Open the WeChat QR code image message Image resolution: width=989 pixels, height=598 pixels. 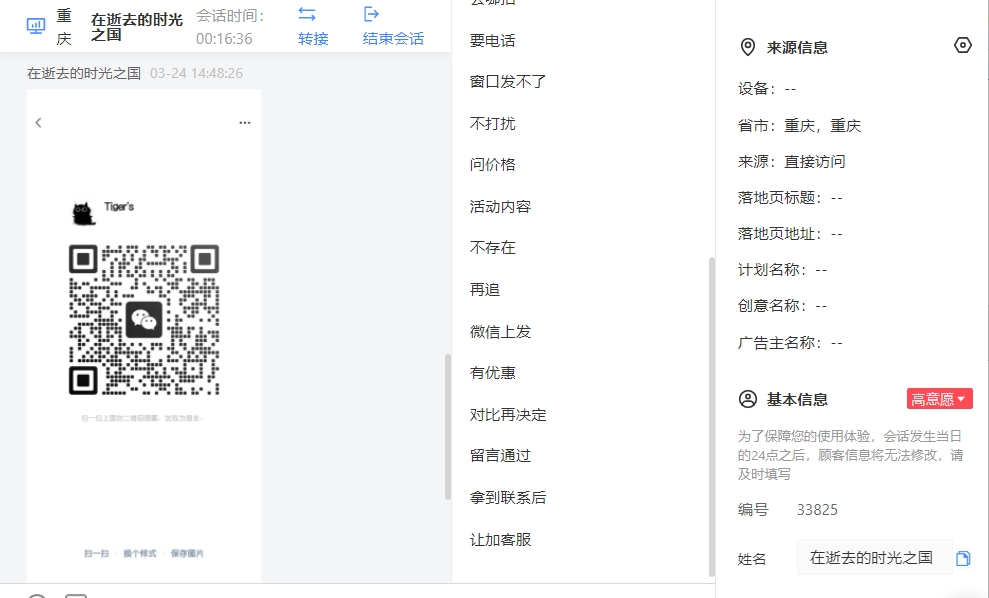(x=144, y=336)
